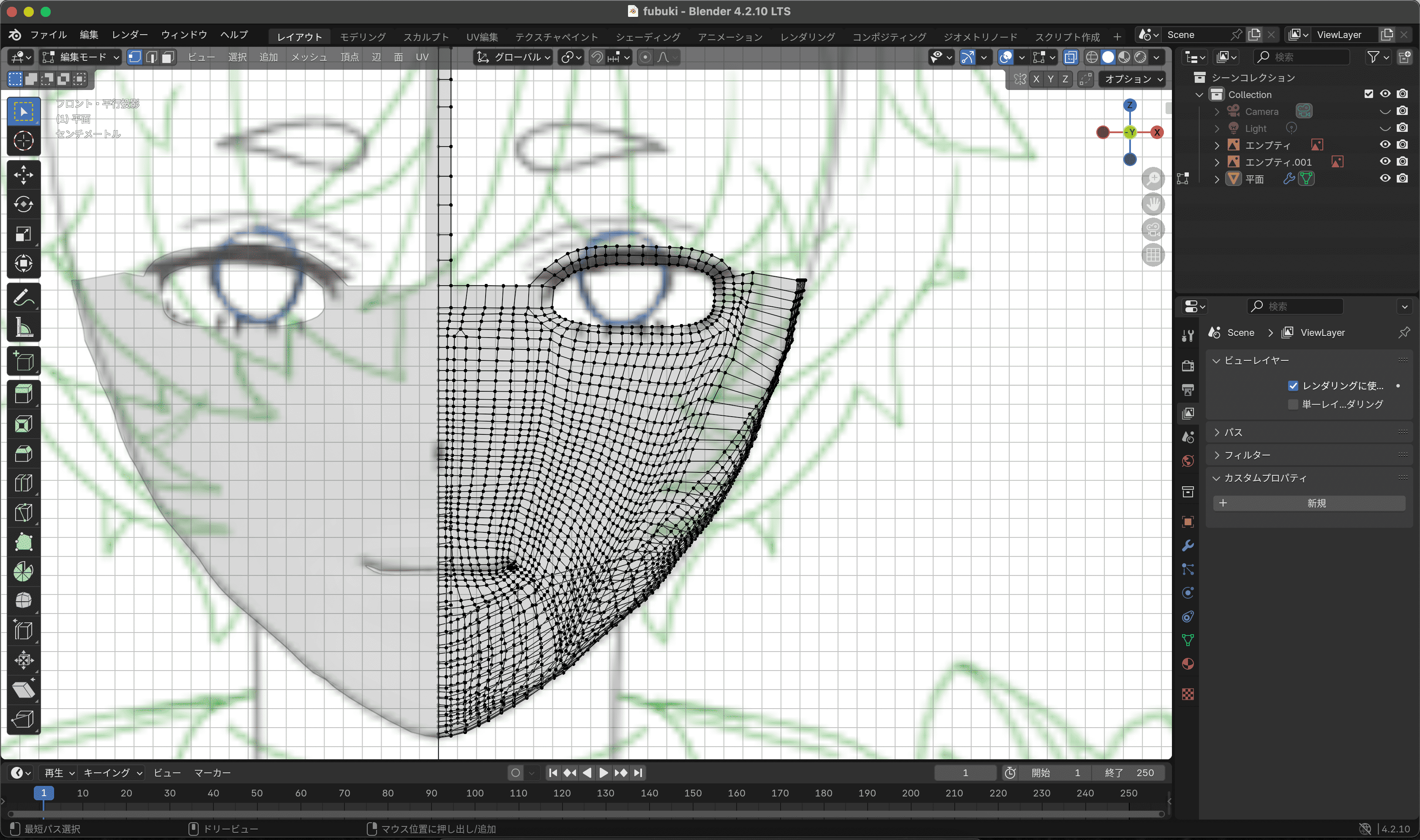Uncheck the レンダリングに使用 checkbox
The height and width of the screenshot is (840, 1420).
[x=1293, y=385]
